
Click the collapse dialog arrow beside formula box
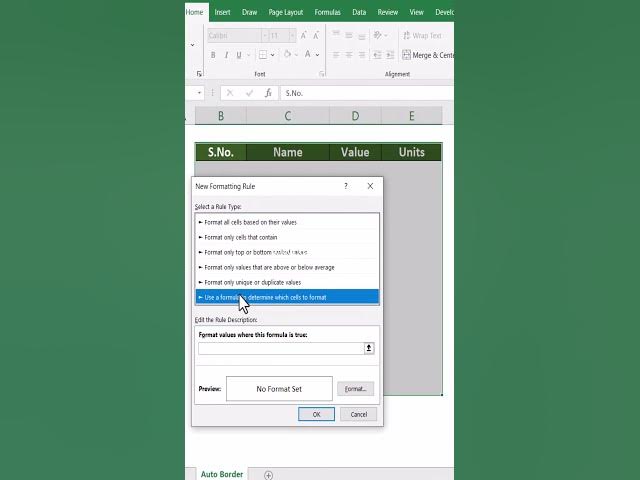pos(369,348)
